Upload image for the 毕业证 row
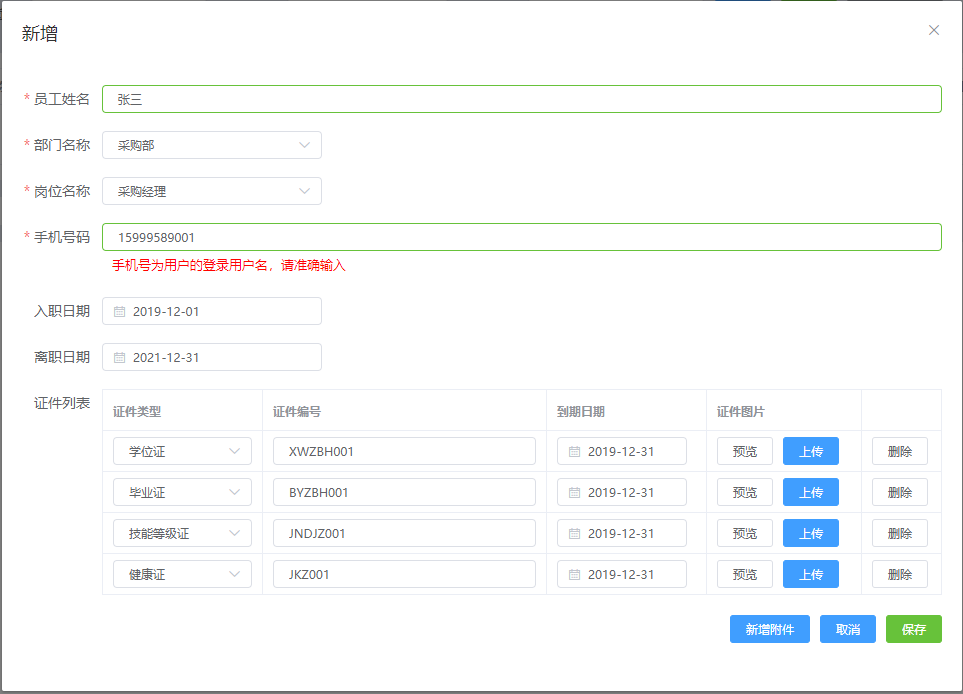963x694 pixels. (810, 492)
